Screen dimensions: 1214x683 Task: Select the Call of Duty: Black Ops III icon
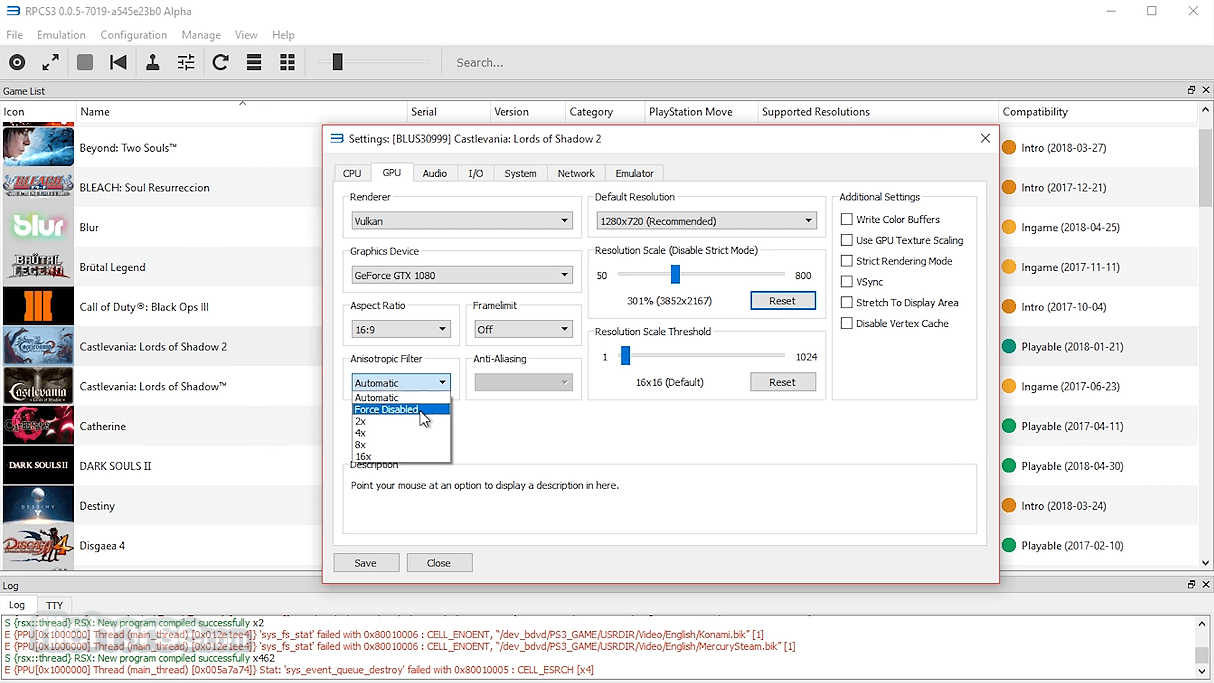(38, 307)
